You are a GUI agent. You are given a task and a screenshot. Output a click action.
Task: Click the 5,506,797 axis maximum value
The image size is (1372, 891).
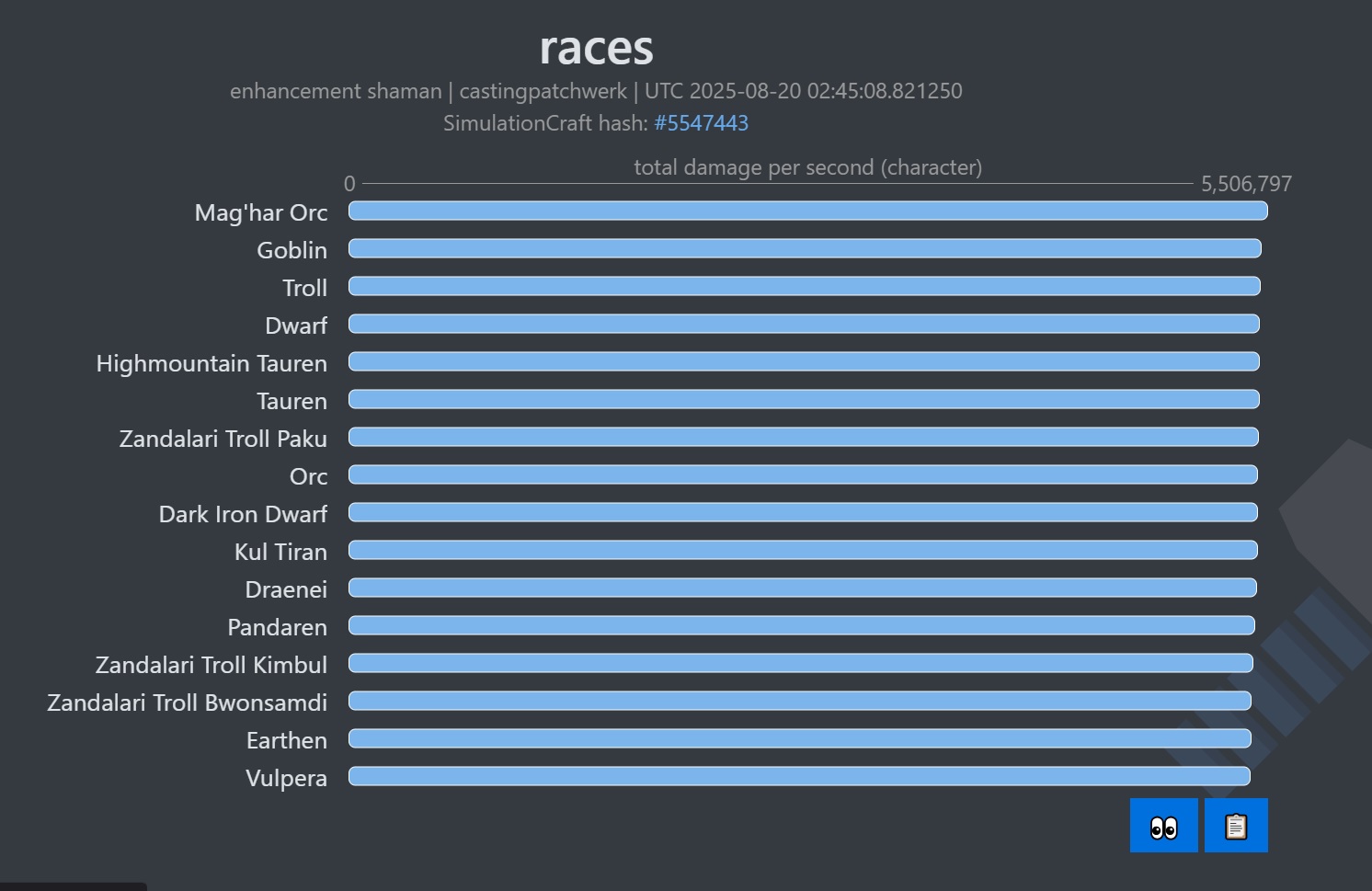pos(1247,184)
